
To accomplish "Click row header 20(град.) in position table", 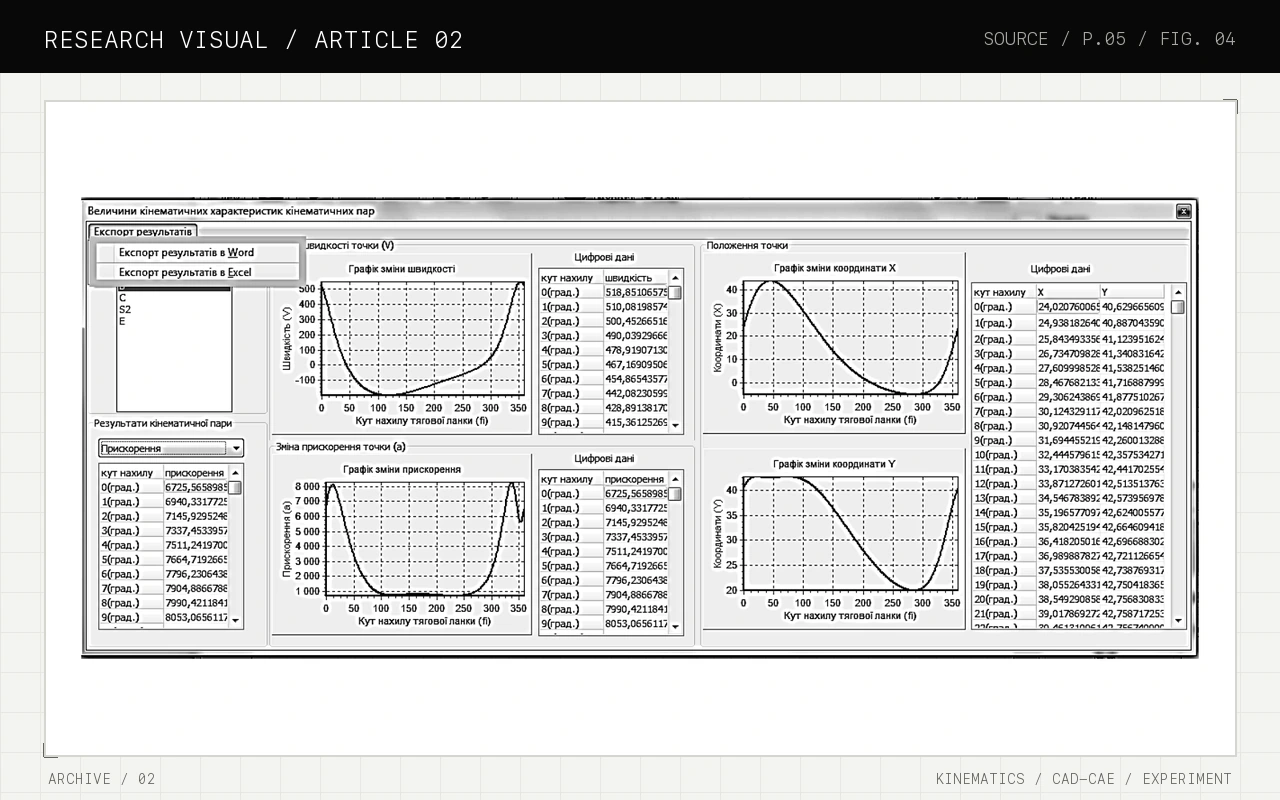I will tap(1004, 599).
